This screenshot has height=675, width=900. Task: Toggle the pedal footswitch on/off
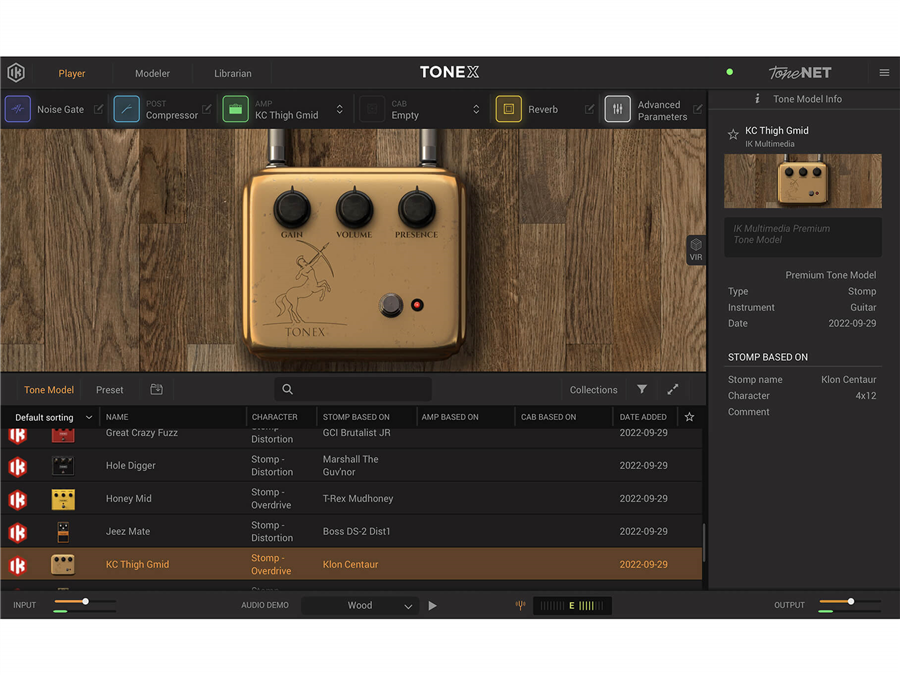tap(391, 304)
